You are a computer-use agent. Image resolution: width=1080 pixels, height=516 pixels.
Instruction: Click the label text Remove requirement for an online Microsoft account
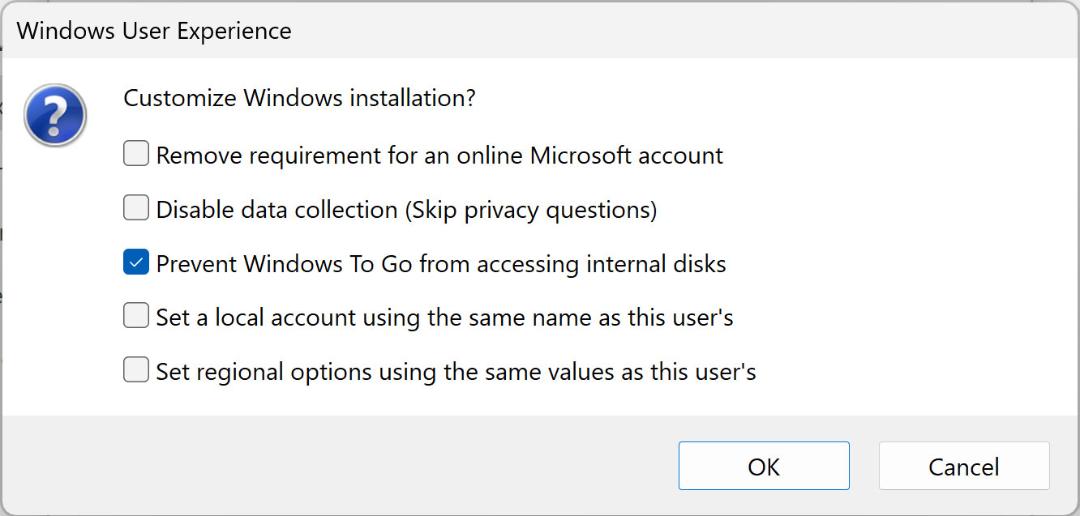coord(439,155)
